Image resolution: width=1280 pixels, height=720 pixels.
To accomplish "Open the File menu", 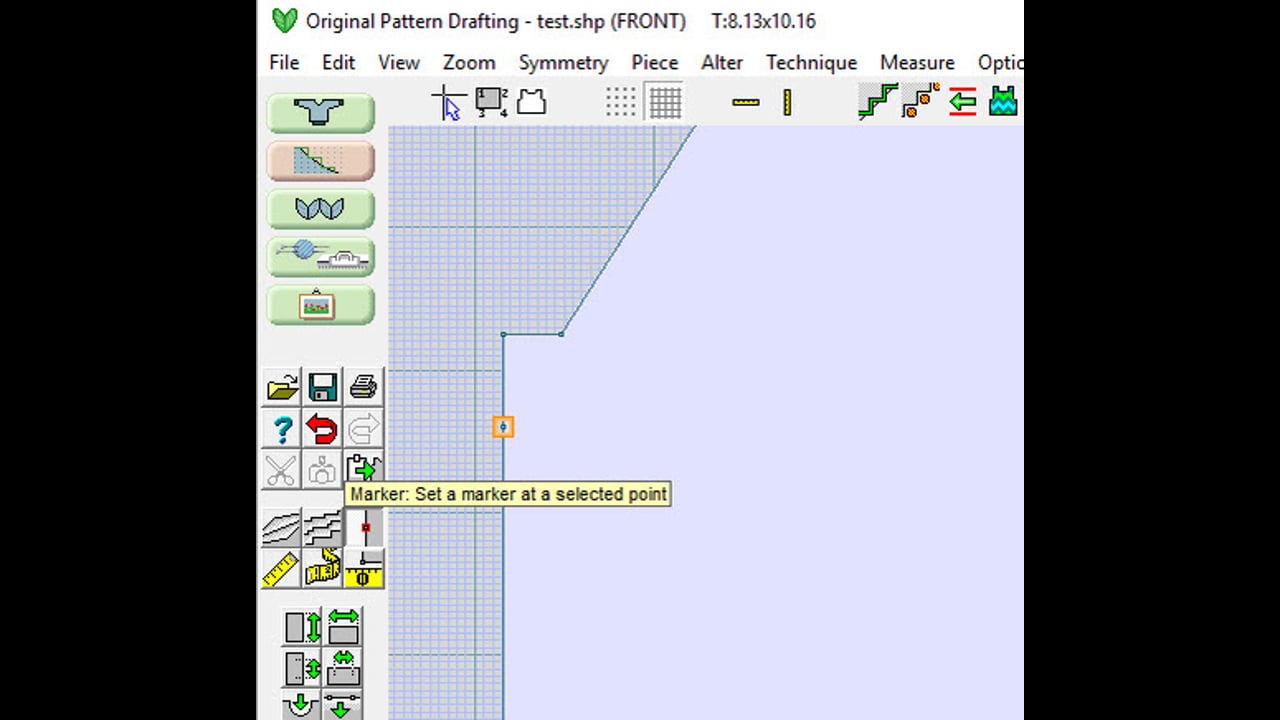I will 284,62.
